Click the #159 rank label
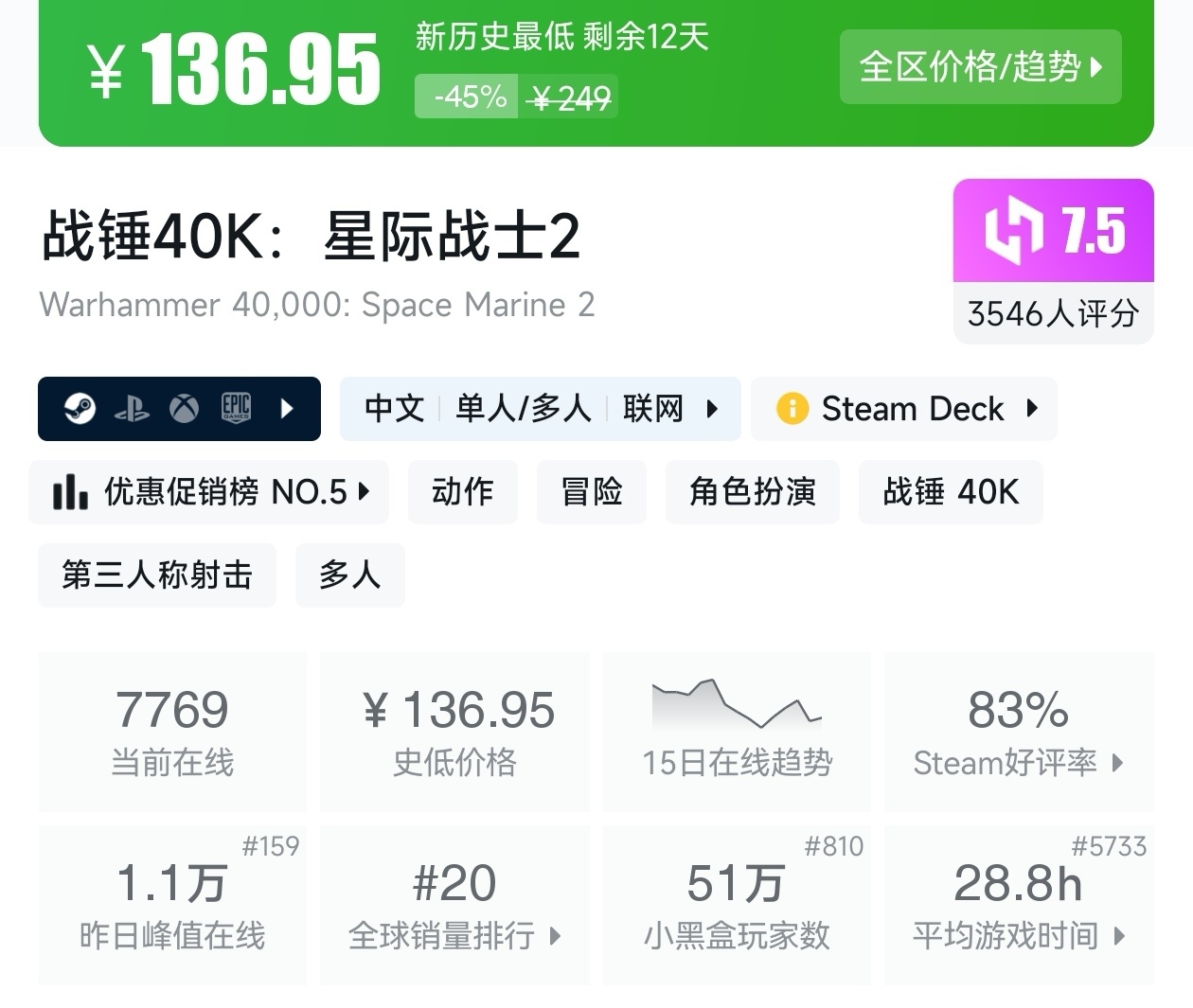 (x=271, y=846)
